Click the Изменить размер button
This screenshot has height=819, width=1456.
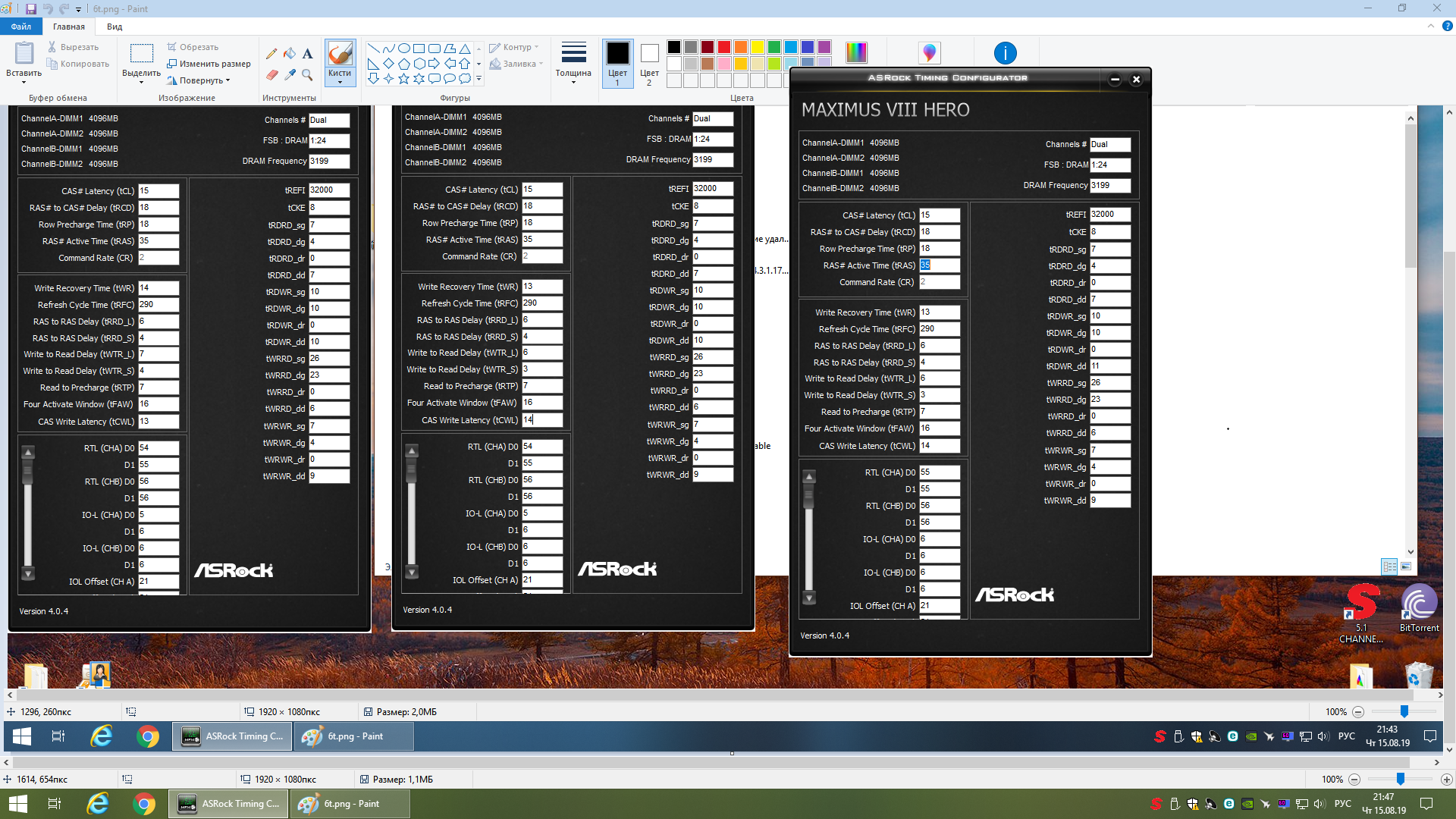click(x=209, y=64)
